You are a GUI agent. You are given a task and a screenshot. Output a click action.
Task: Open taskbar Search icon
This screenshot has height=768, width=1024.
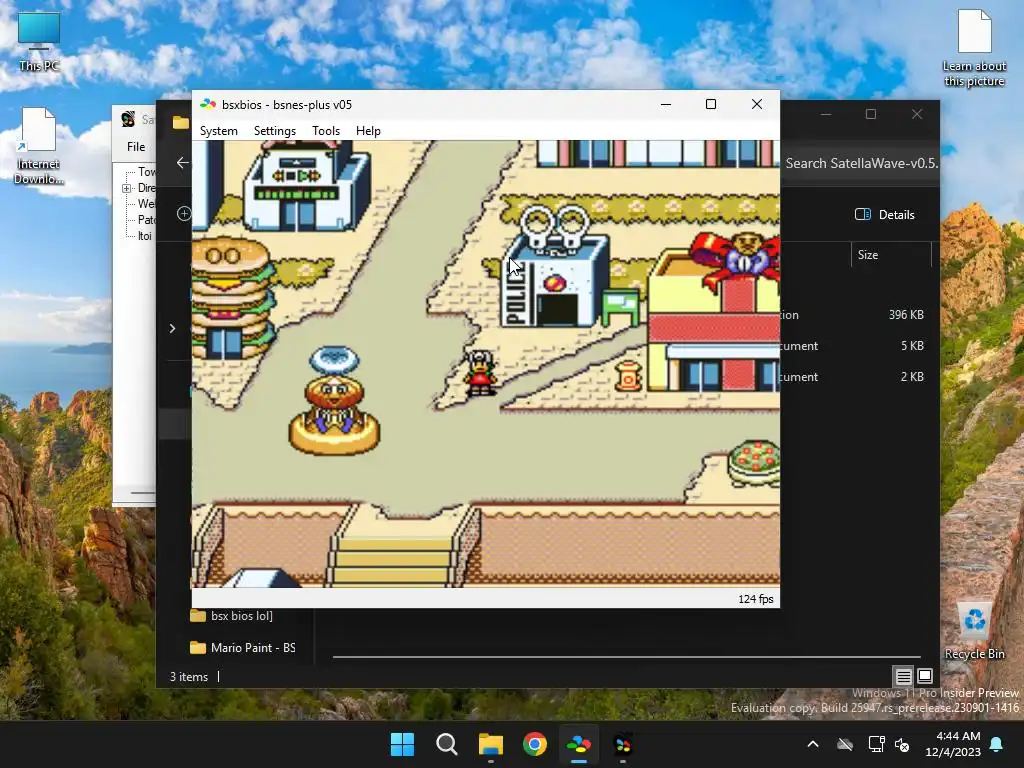tap(447, 744)
